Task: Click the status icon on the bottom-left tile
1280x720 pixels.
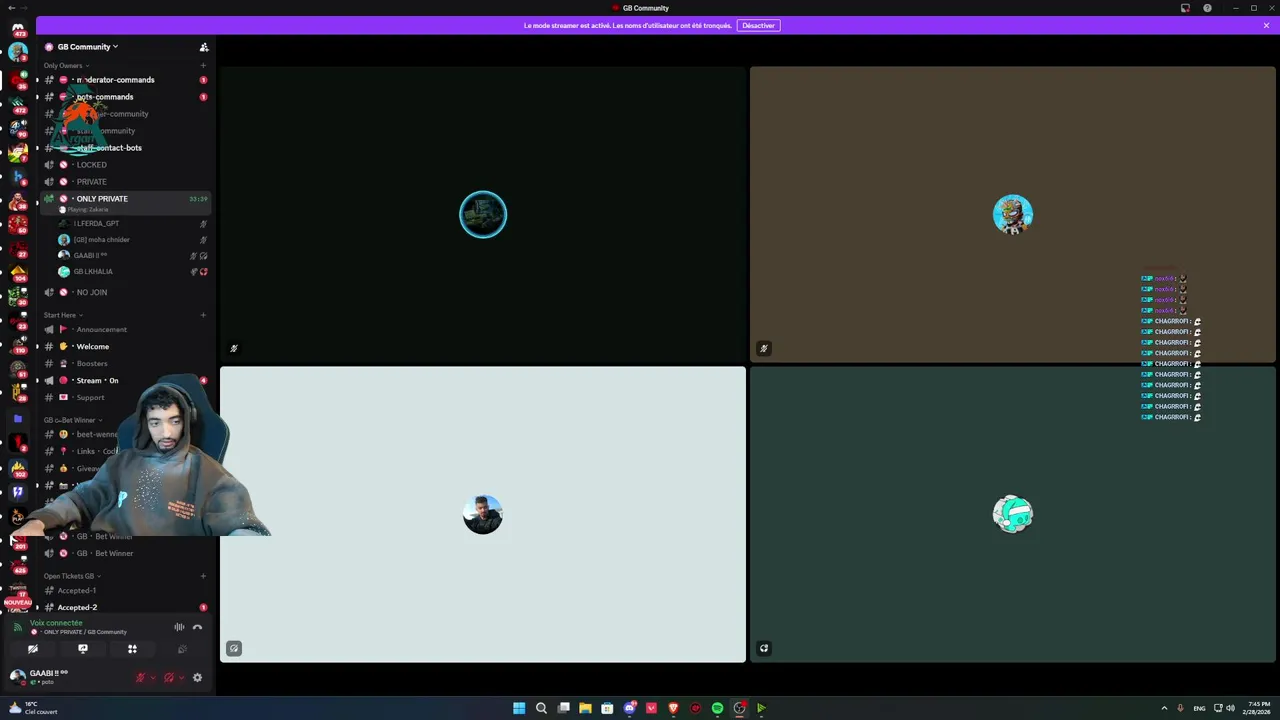Action: tap(234, 649)
